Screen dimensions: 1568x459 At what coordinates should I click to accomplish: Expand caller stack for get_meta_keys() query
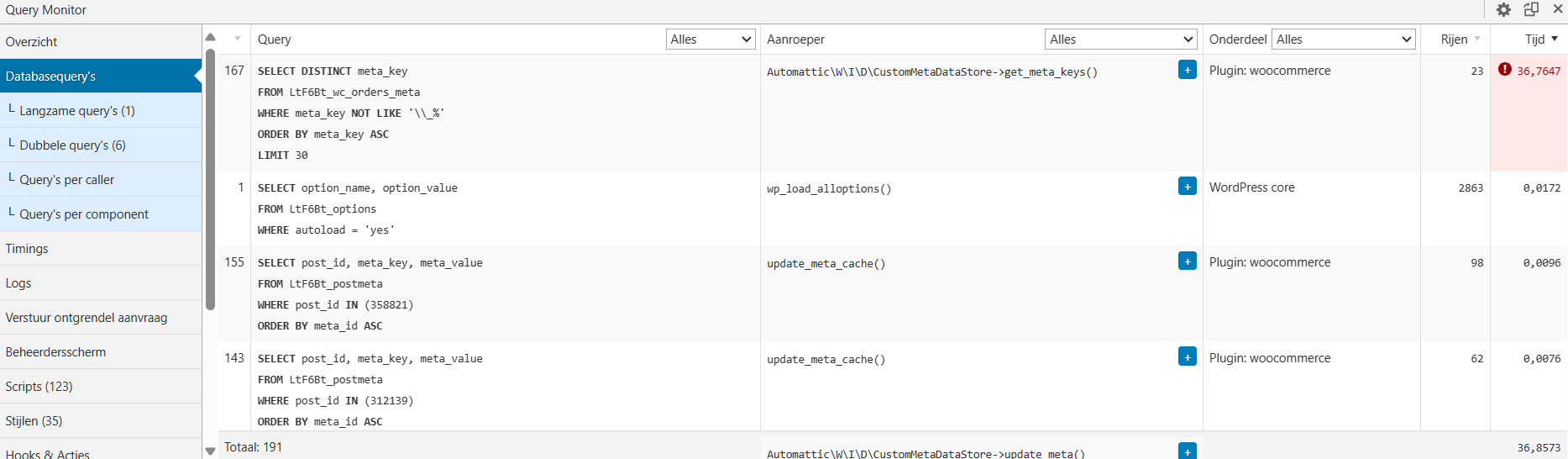pos(1187,70)
